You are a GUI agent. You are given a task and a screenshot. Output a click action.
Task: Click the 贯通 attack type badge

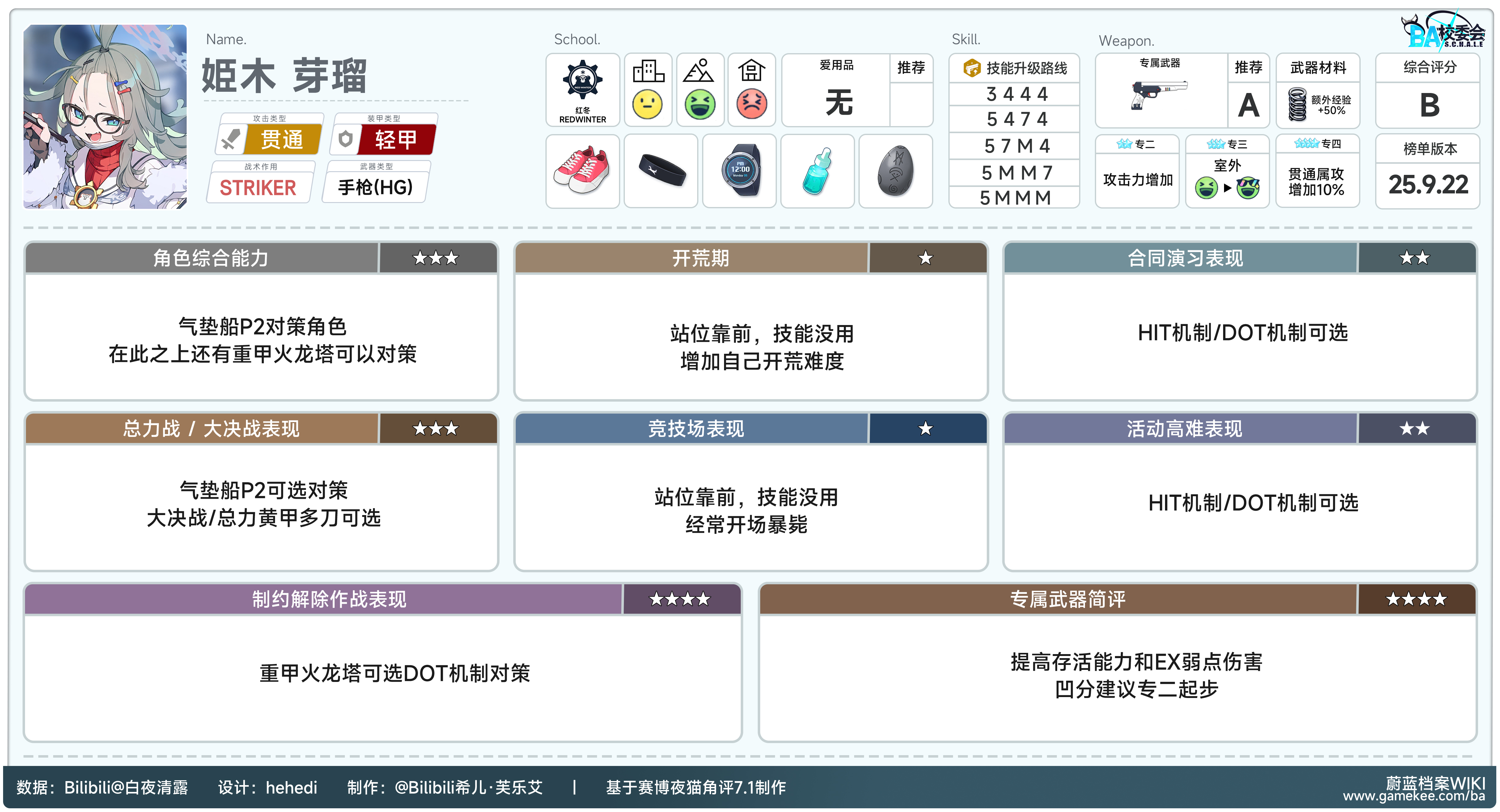[282, 140]
